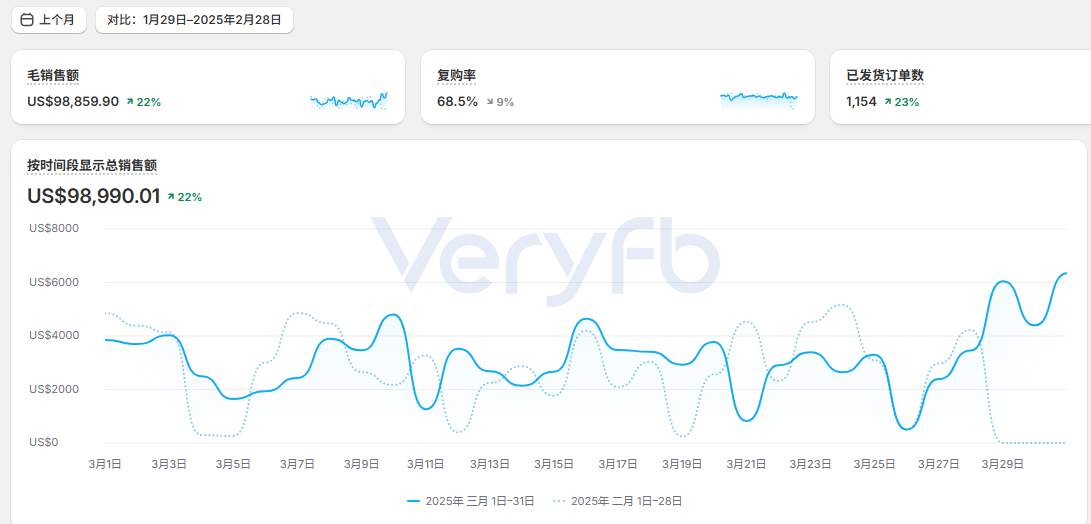1091x524 pixels.
Task: Click the US$8000 y-axis label
Action: tap(54, 228)
